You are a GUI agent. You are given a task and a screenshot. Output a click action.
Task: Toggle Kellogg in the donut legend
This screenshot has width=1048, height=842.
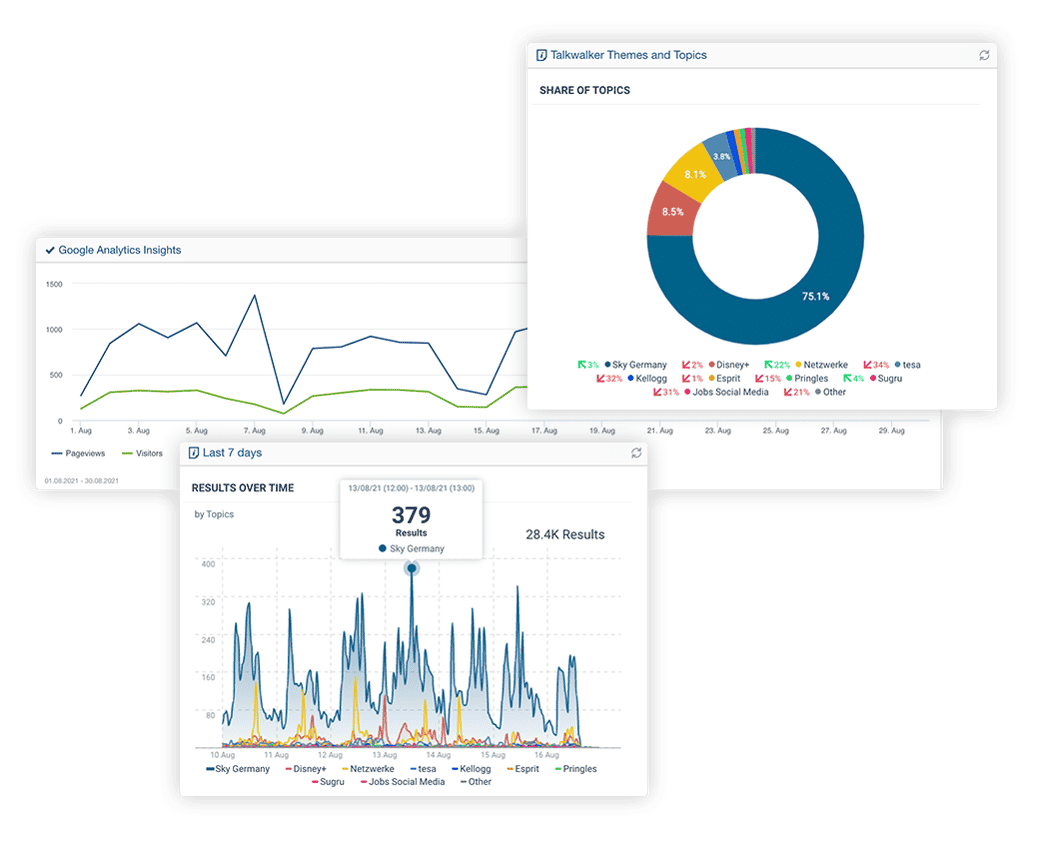click(x=647, y=379)
